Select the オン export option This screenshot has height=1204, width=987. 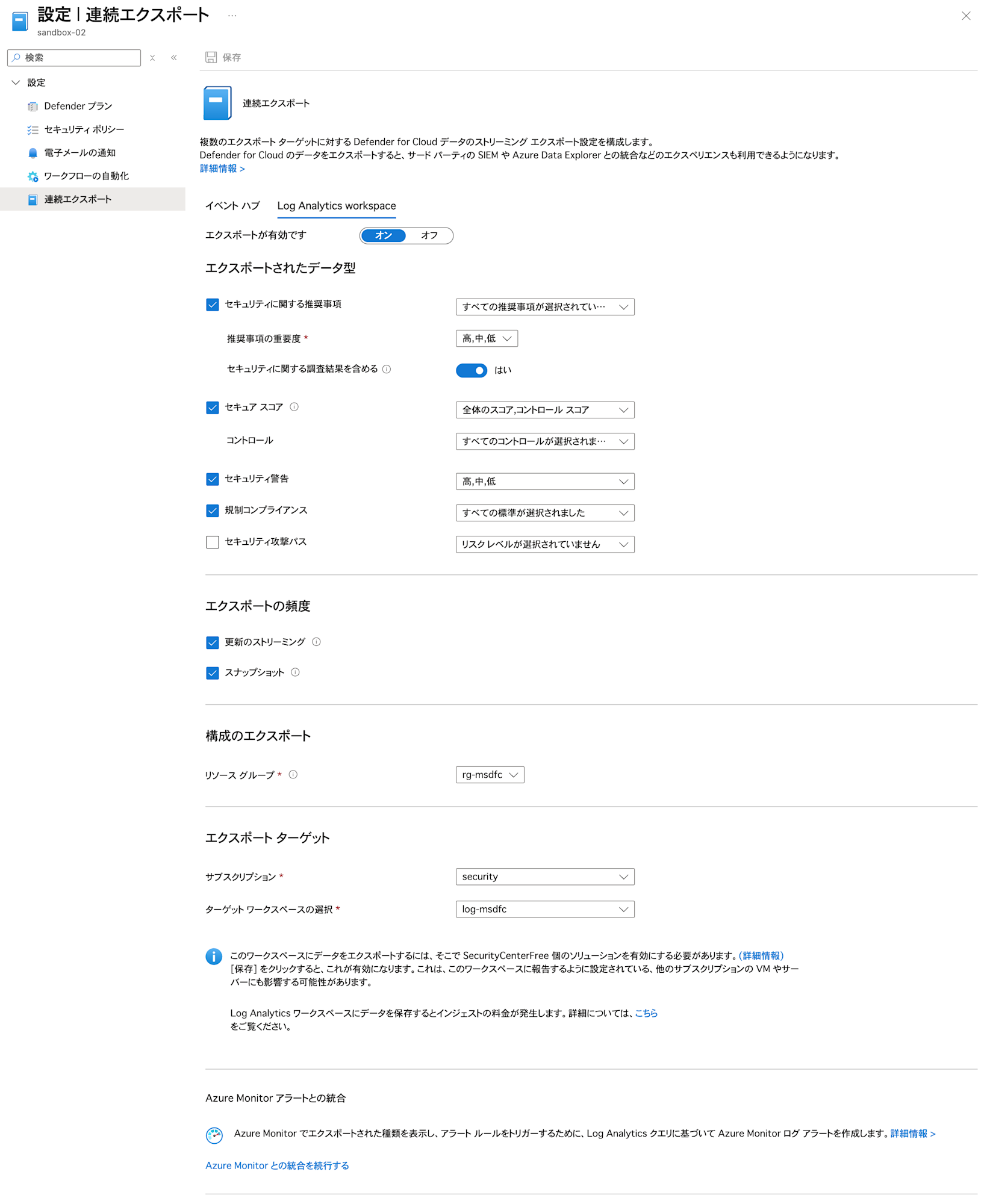(384, 235)
